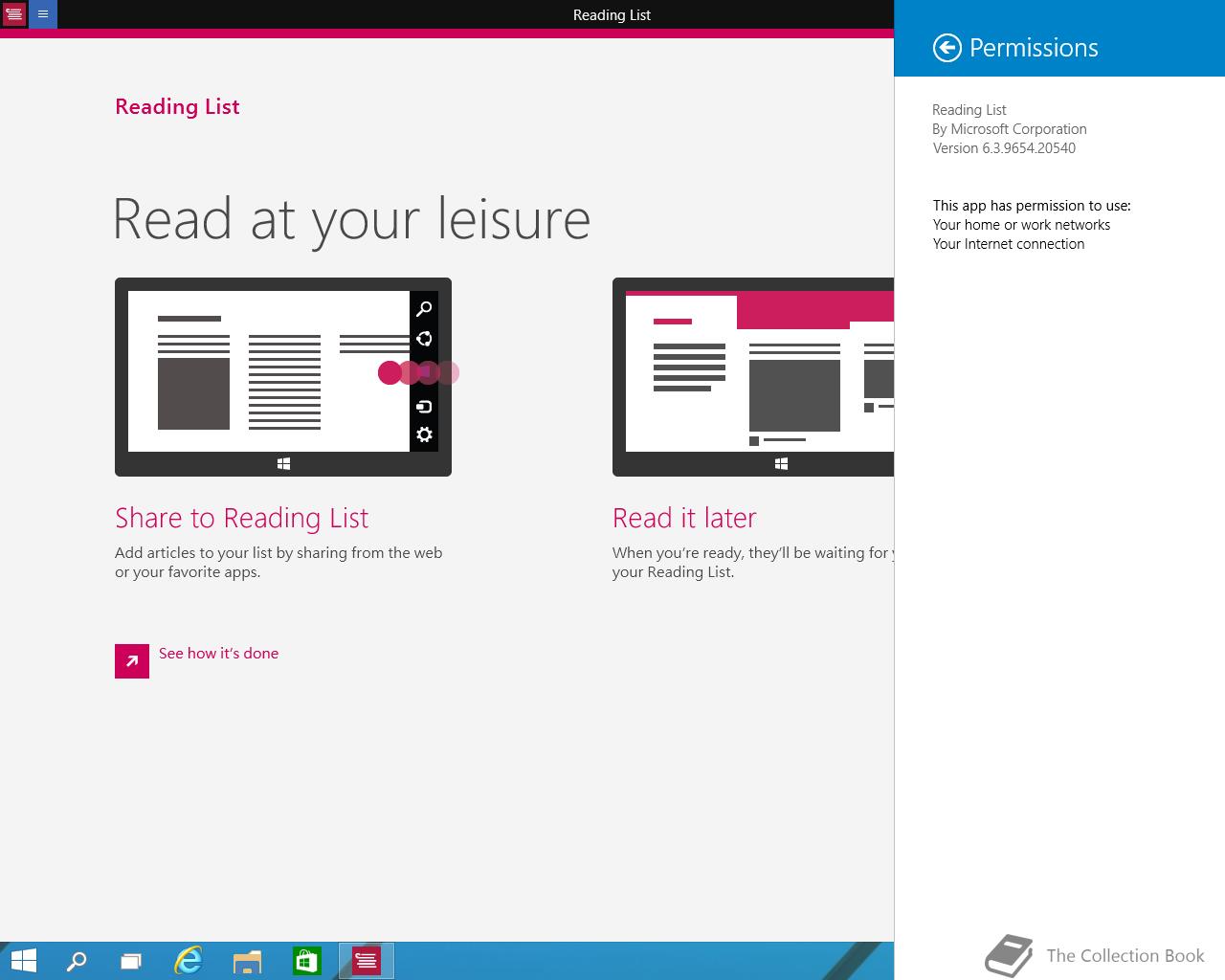Click 'When you're ready' description text

pos(753,563)
